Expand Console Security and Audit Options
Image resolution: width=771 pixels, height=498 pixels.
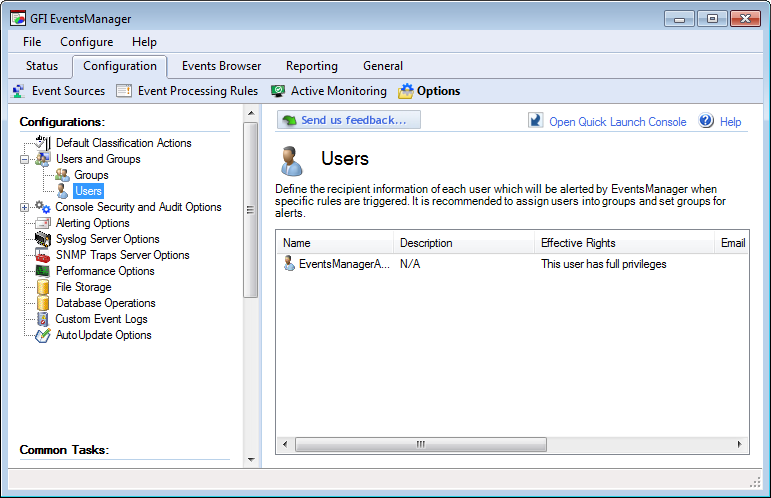[x=24, y=207]
